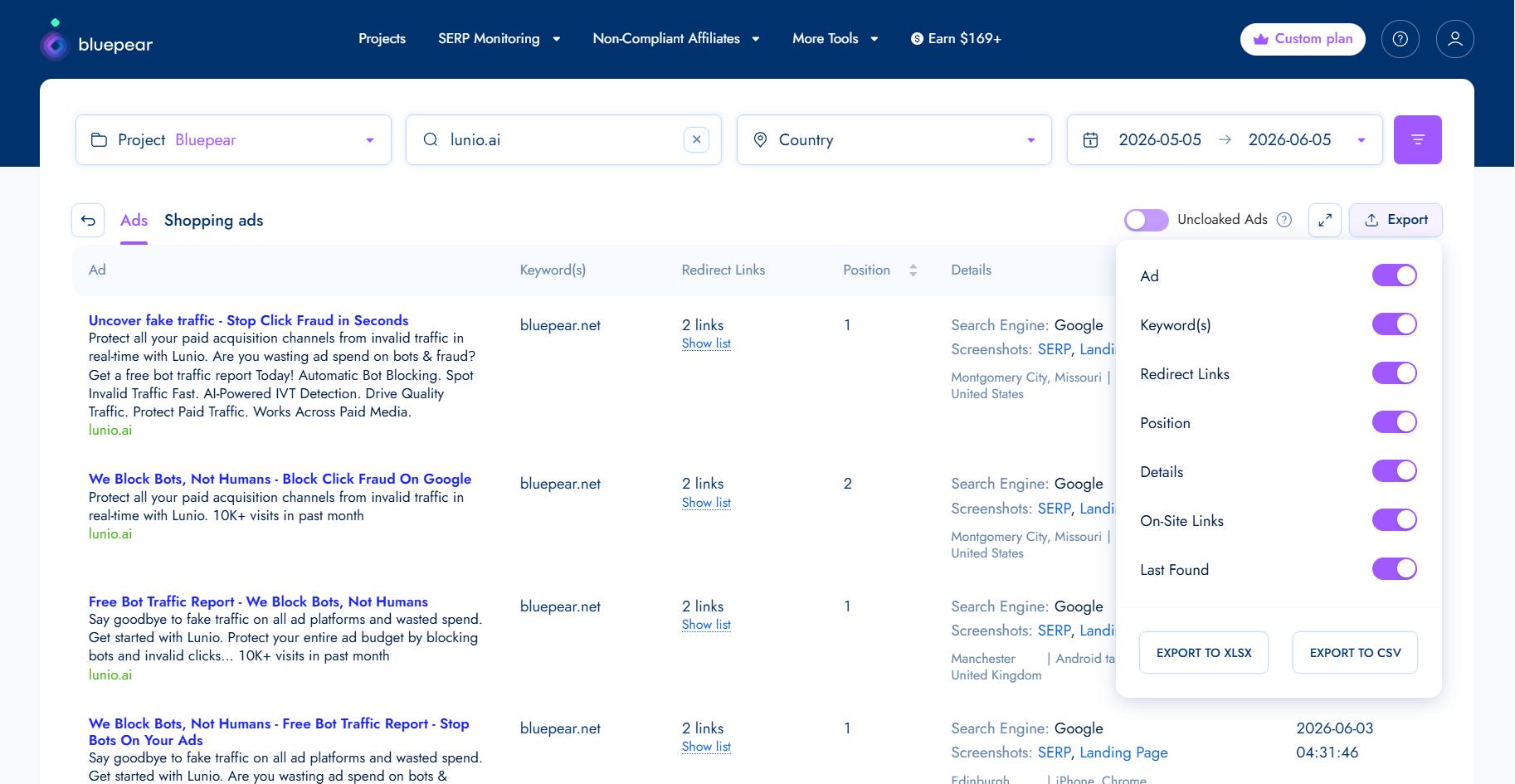The width and height of the screenshot is (1515, 784).
Task: Open the user account profile icon
Action: [x=1455, y=39]
